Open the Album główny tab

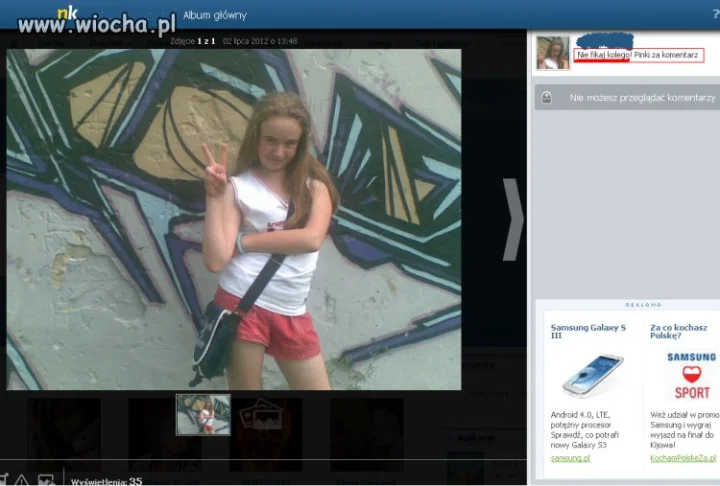coord(215,15)
